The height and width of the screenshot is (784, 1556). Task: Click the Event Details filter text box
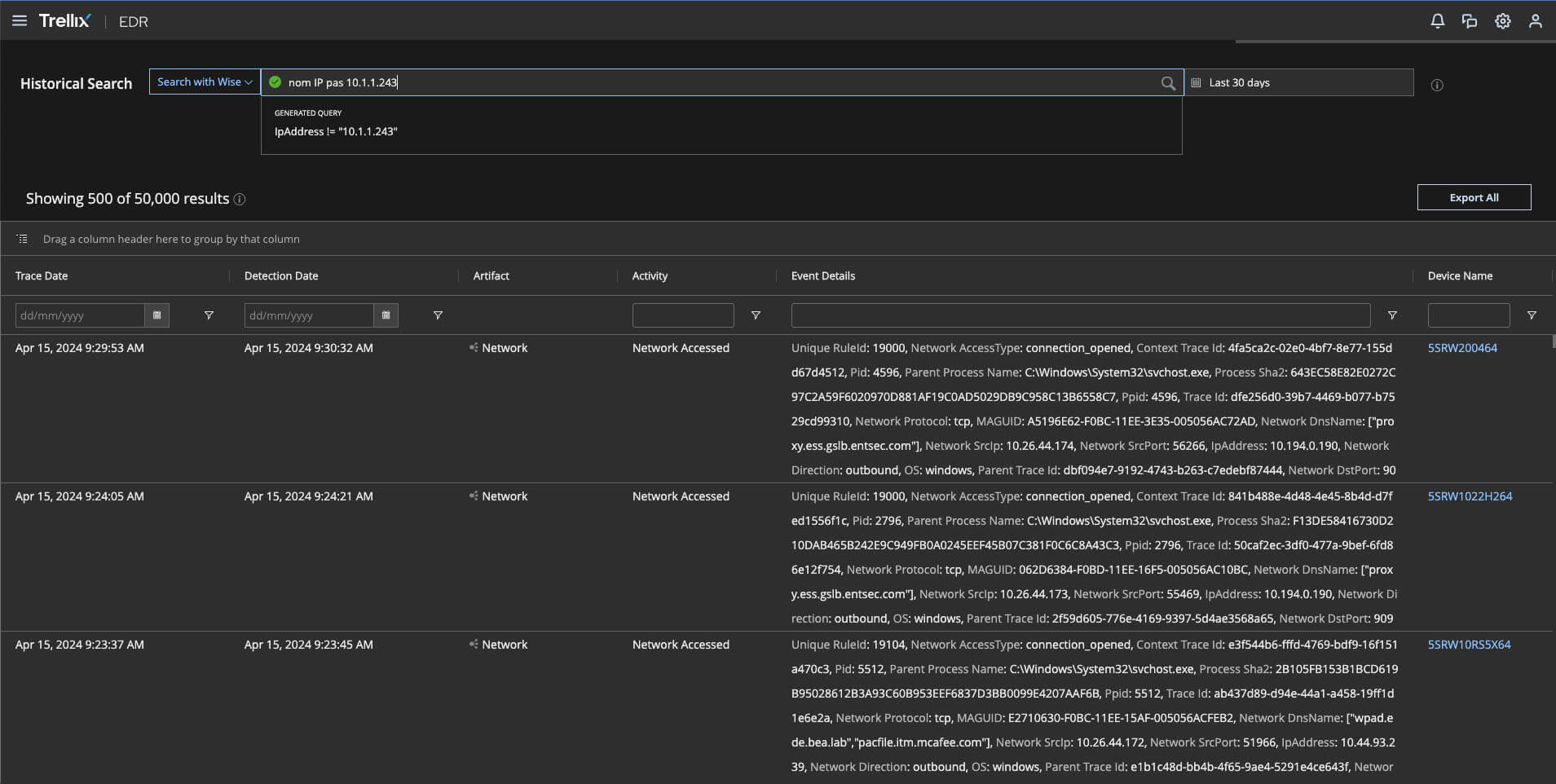pyautogui.click(x=1080, y=315)
